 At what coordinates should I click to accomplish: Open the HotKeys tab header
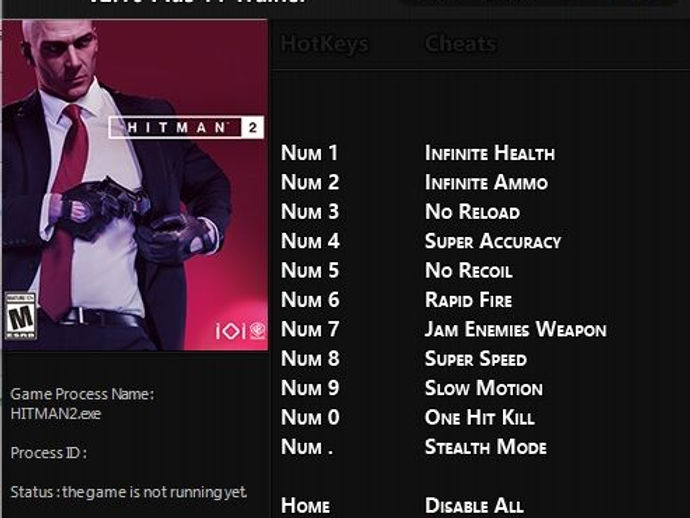pos(324,44)
